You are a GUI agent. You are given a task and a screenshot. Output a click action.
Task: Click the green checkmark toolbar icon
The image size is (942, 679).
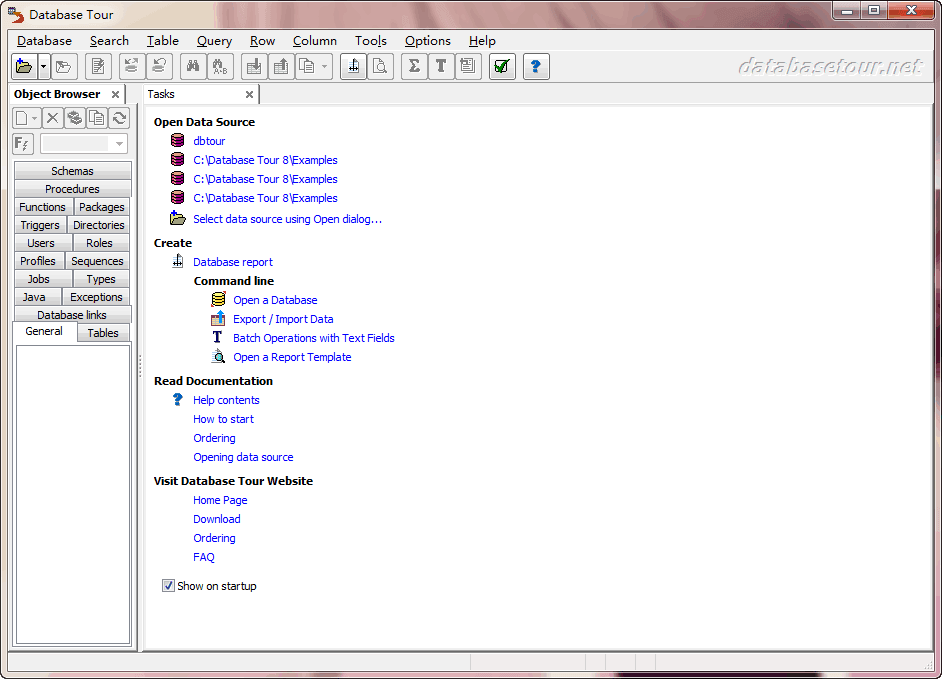point(502,67)
